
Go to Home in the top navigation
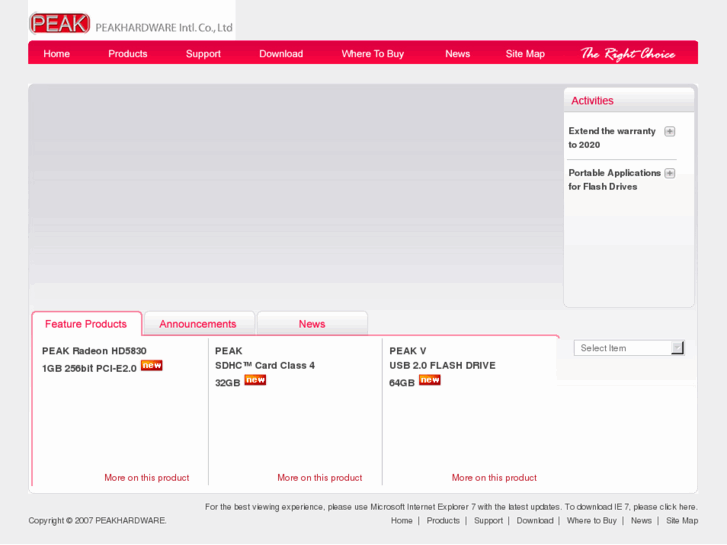(x=57, y=54)
